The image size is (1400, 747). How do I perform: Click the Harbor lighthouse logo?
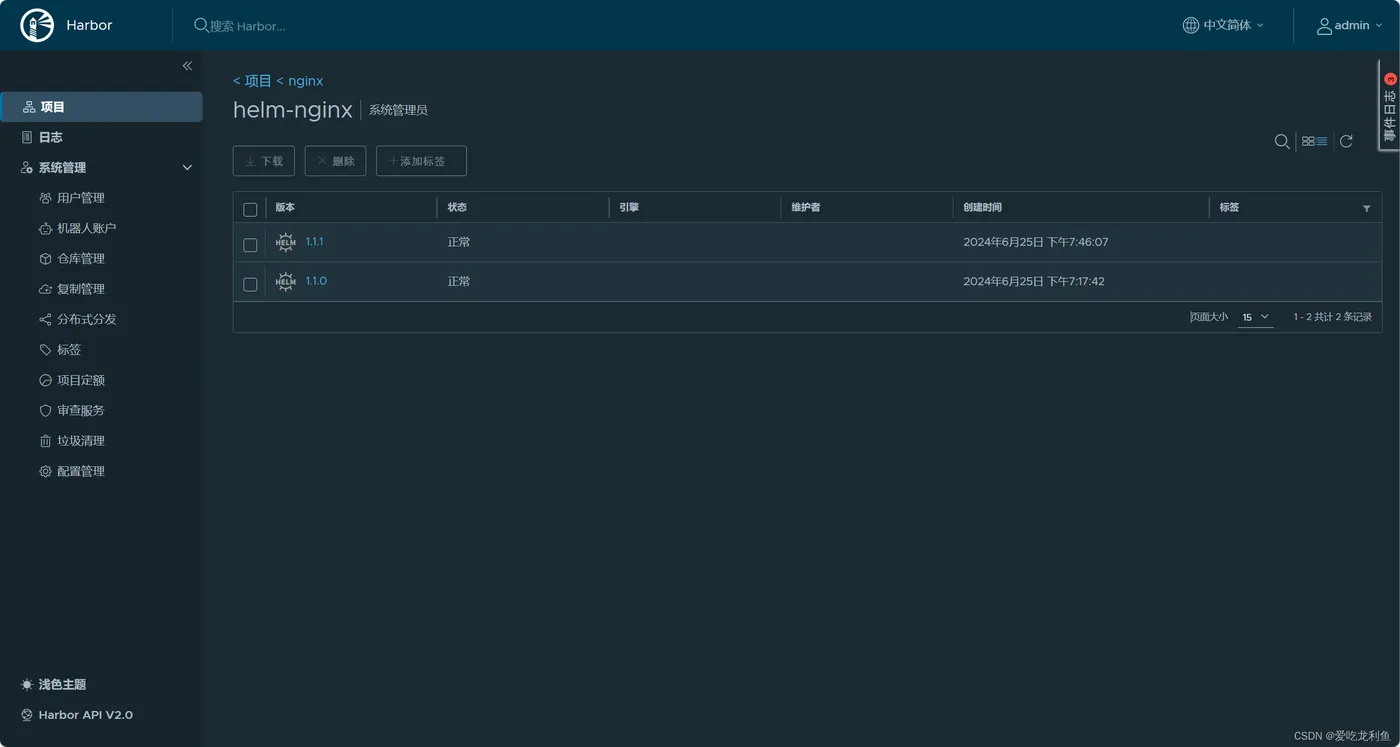point(38,25)
